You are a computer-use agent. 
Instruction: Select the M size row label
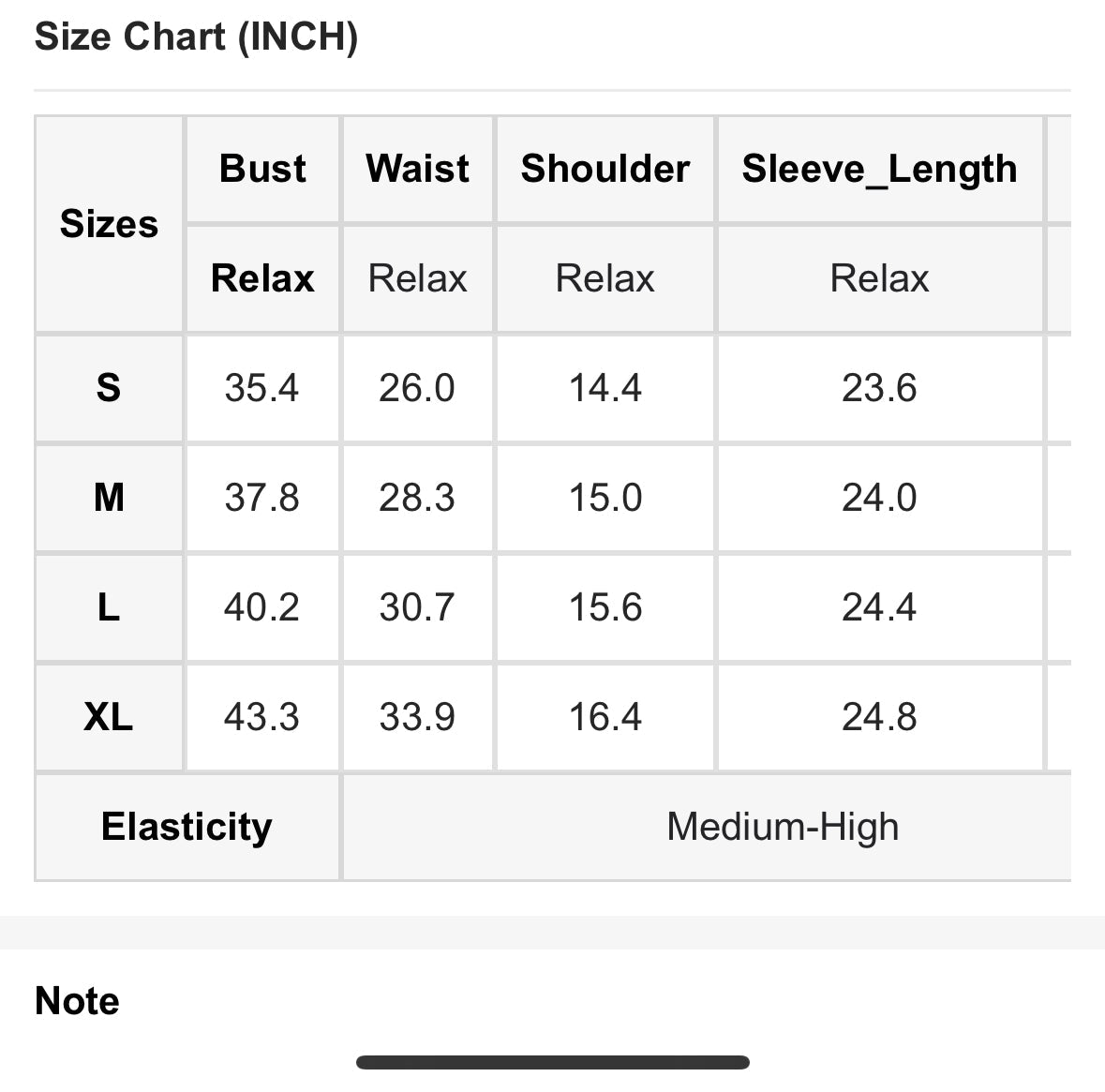coord(109,497)
